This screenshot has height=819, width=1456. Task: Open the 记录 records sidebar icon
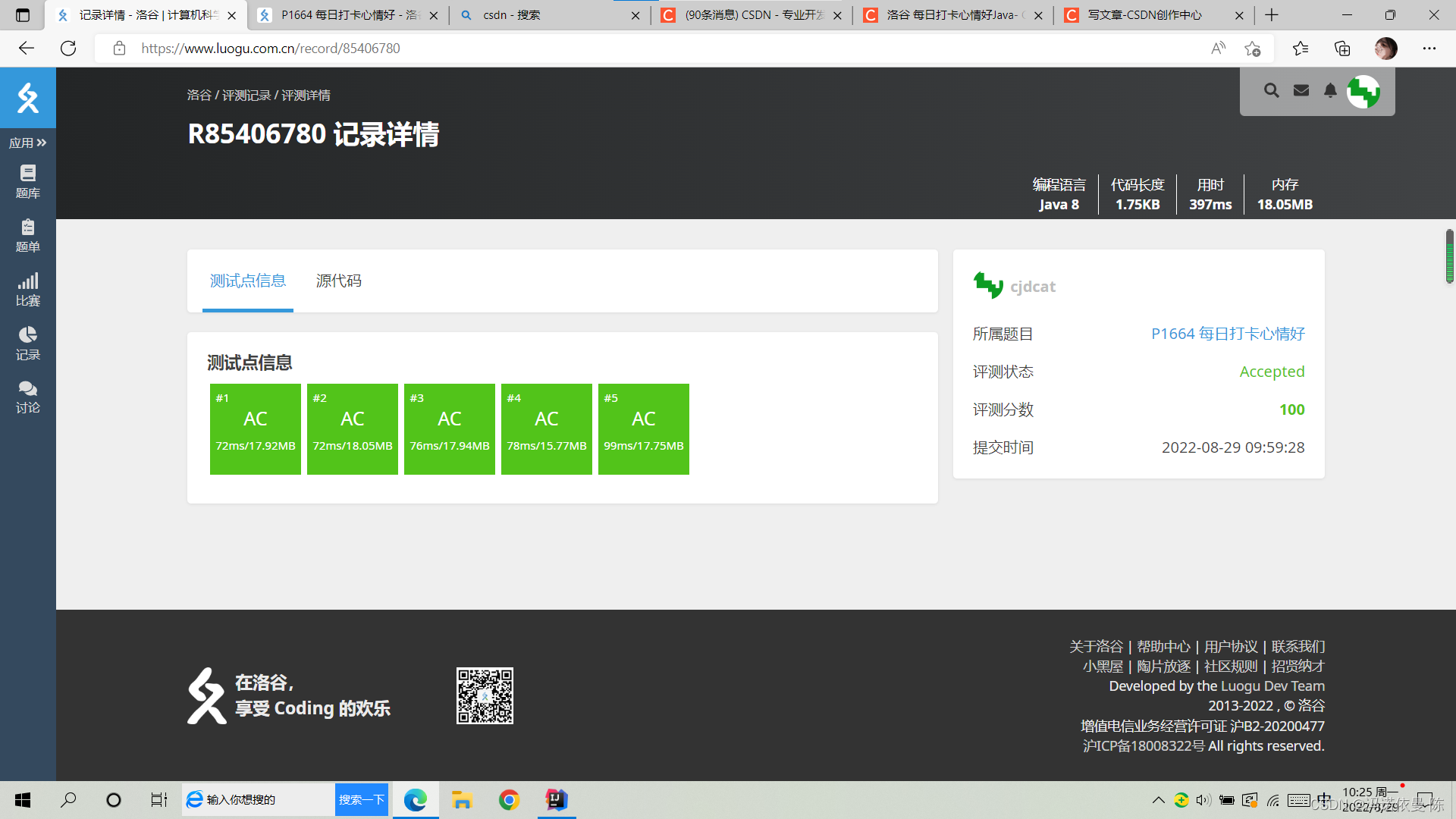click(x=27, y=342)
